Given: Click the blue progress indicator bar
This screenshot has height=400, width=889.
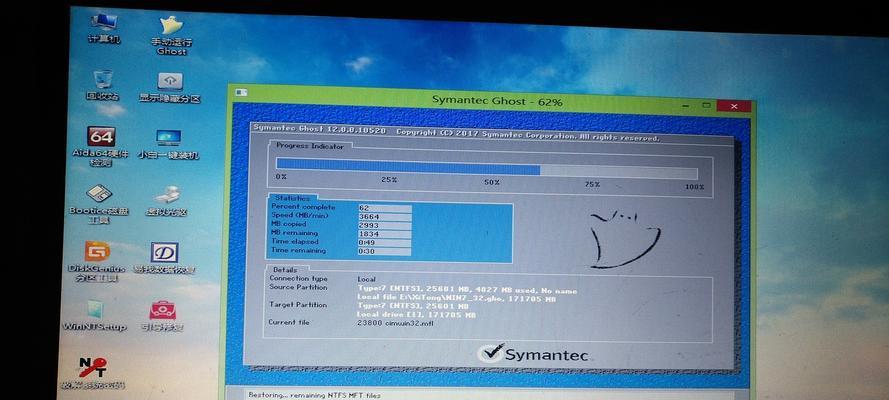Looking at the screenshot, I should click(x=408, y=168).
